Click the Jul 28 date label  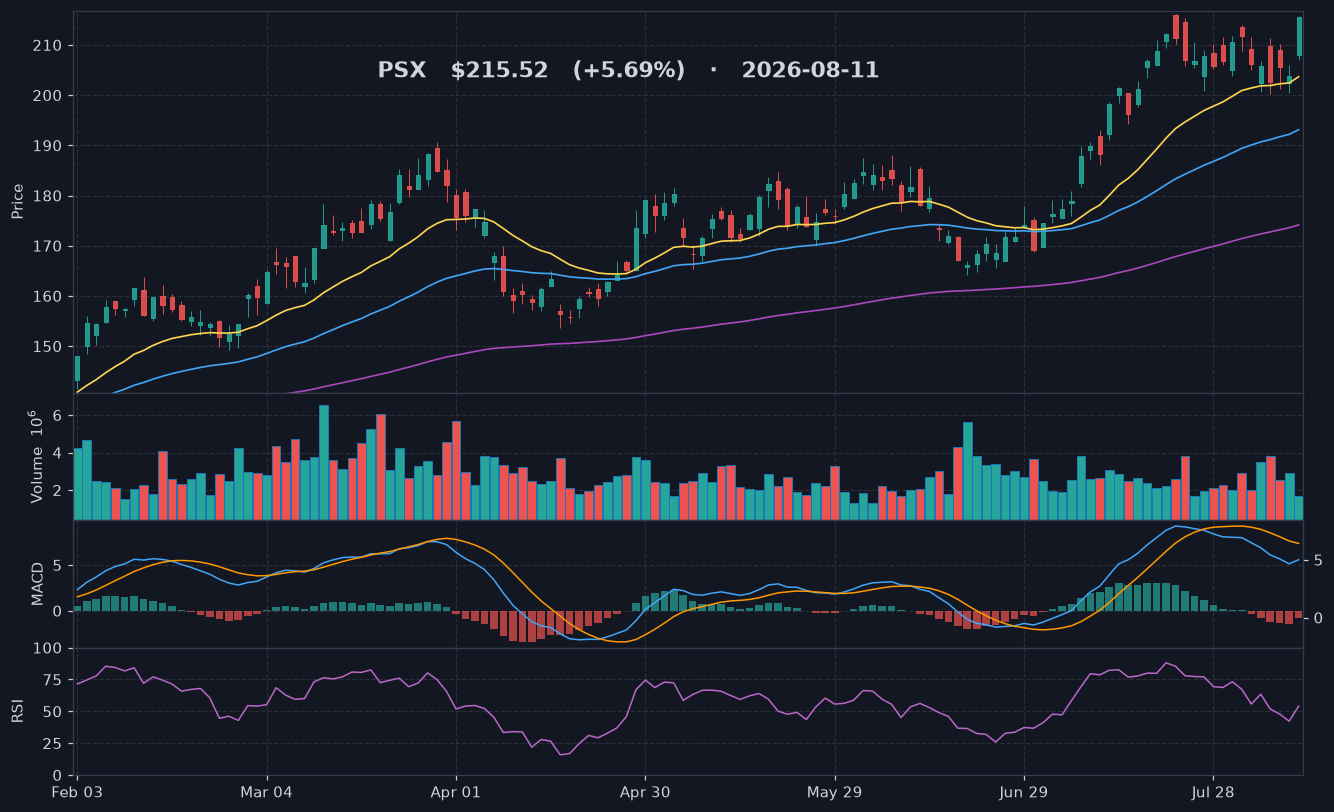(x=1213, y=793)
